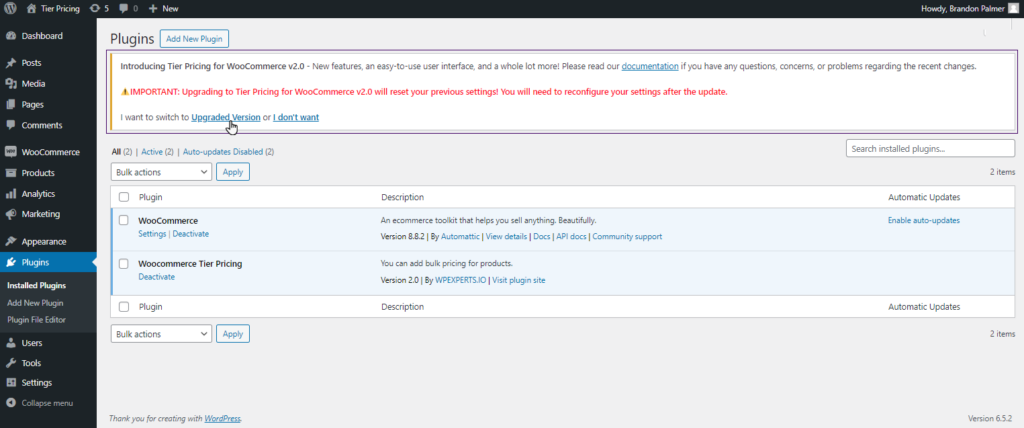The image size is (1024, 428).
Task: Open the top Bulk actions dropdown
Action: [161, 173]
